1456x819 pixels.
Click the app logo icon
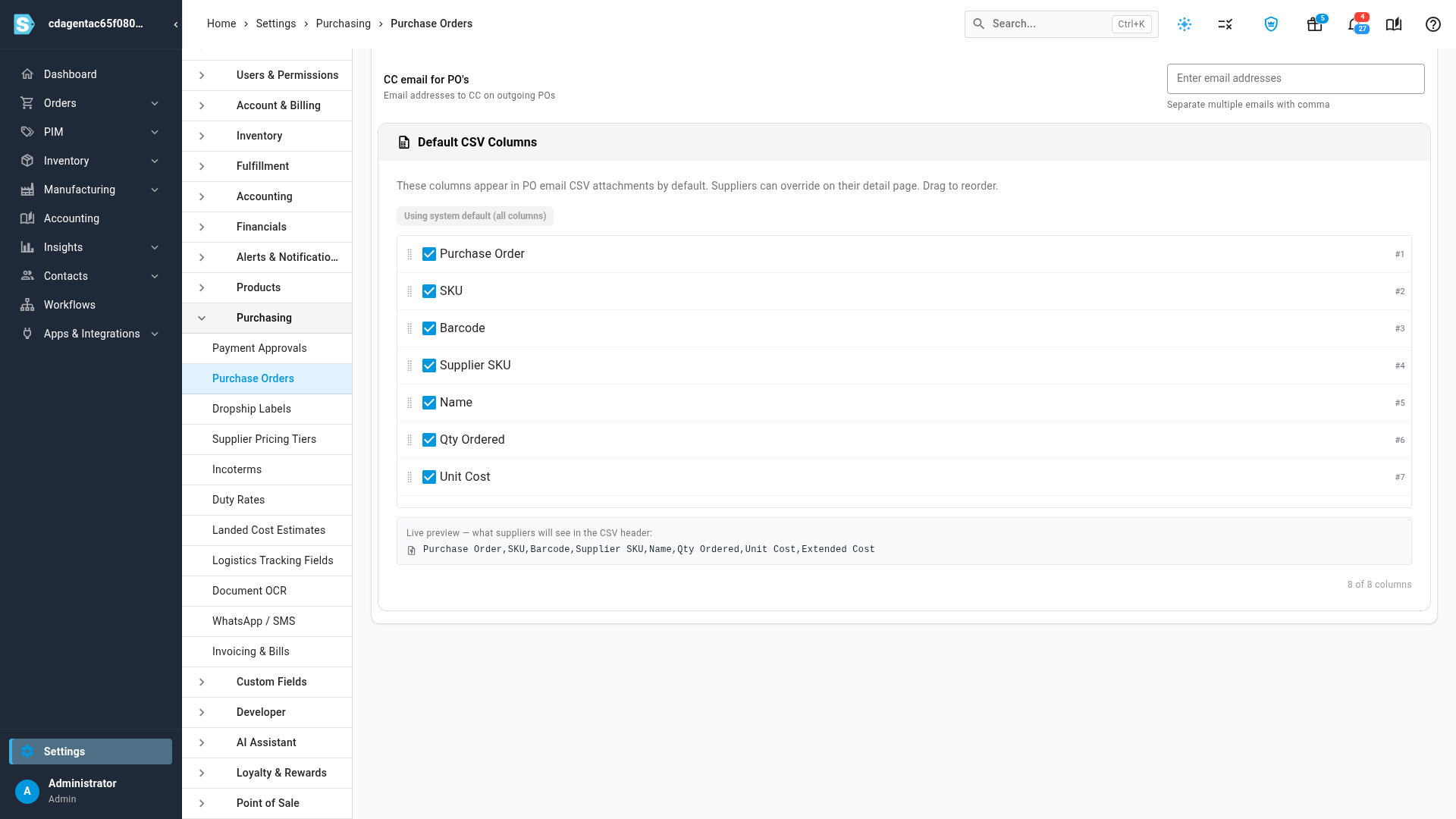(x=24, y=24)
